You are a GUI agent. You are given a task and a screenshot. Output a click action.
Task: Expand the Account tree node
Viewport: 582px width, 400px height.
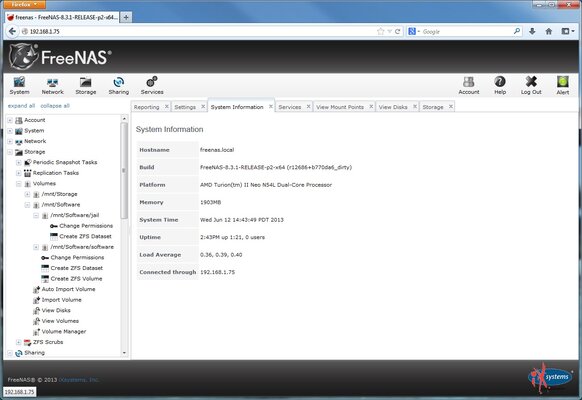coord(10,120)
